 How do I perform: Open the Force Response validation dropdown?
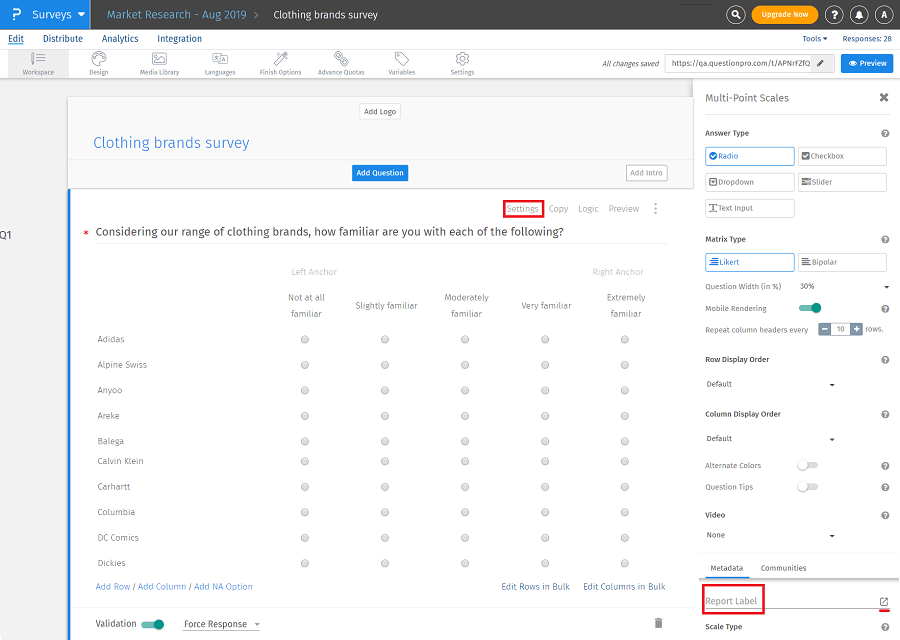point(221,624)
